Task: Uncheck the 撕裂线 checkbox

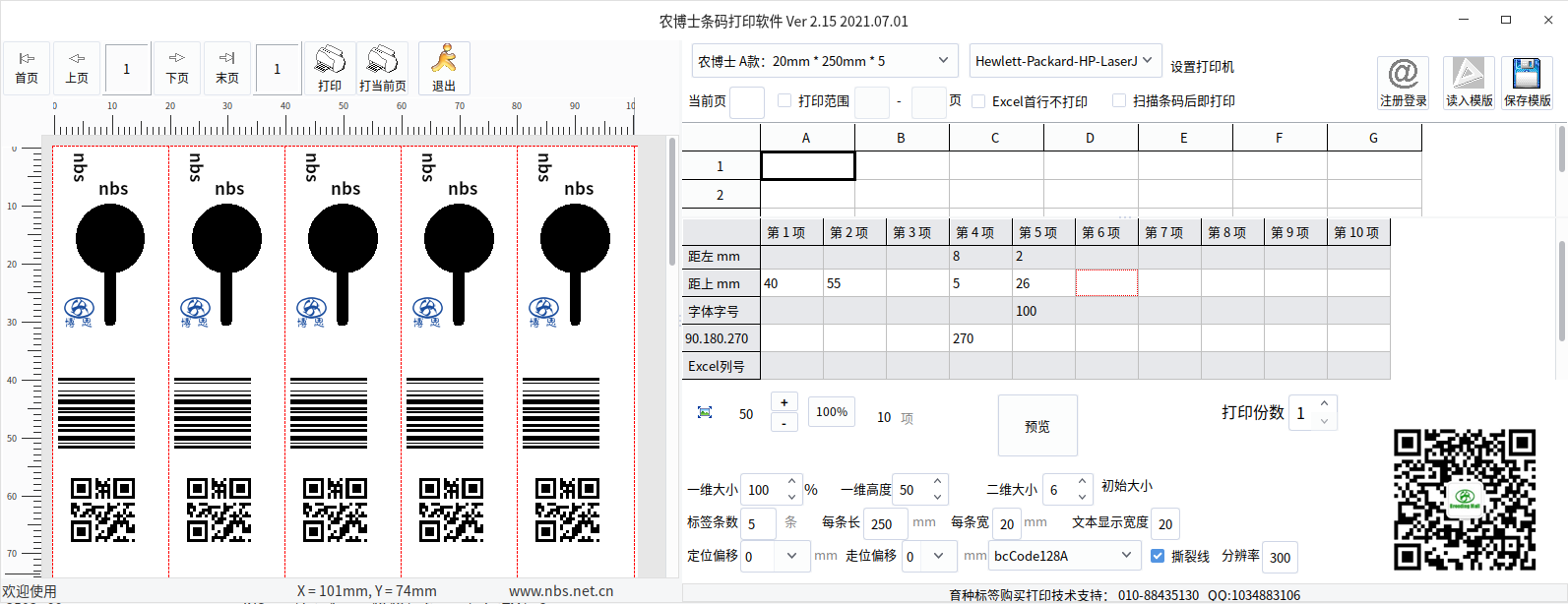Action: coord(1158,556)
